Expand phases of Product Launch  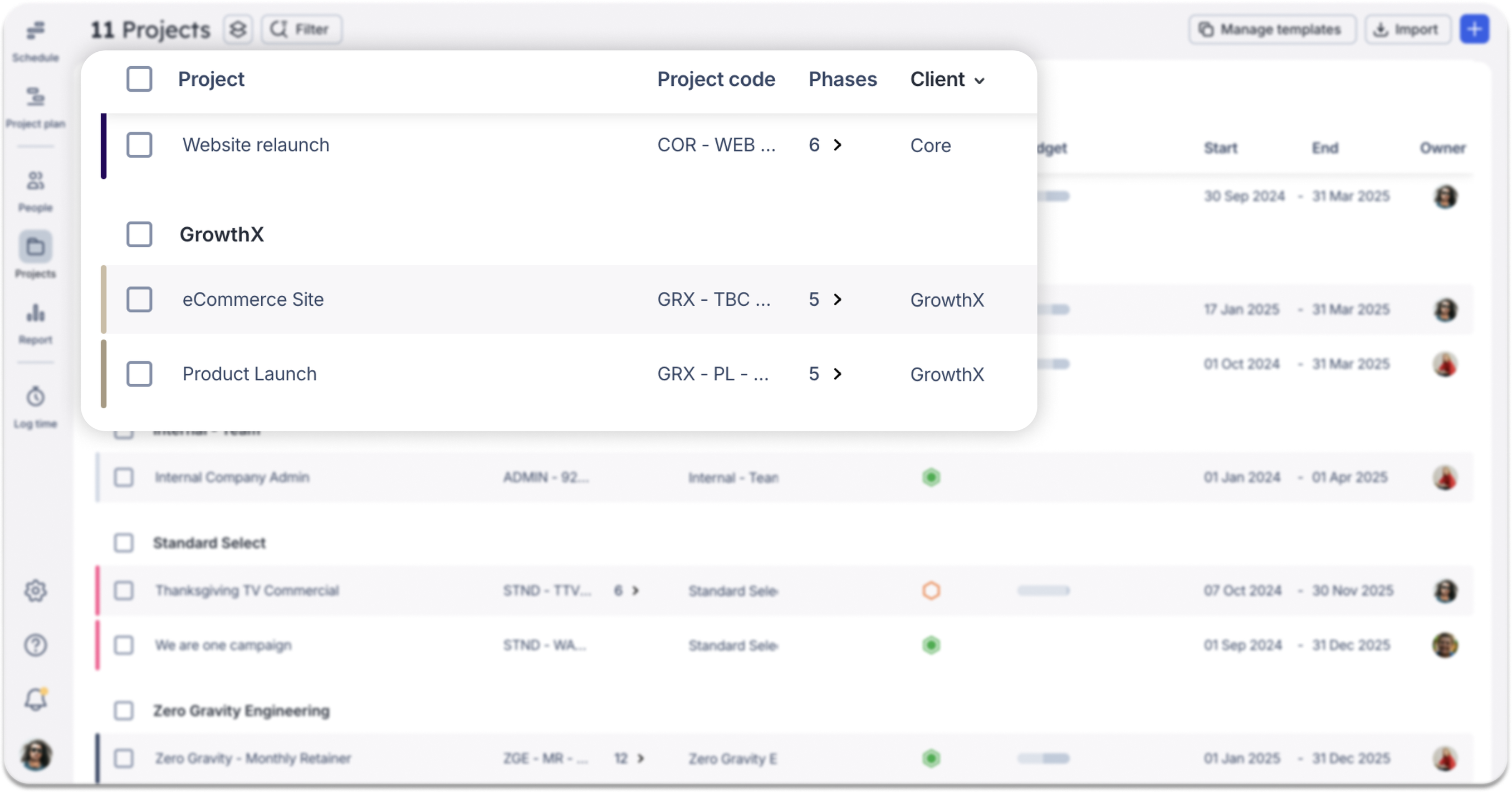(x=838, y=374)
